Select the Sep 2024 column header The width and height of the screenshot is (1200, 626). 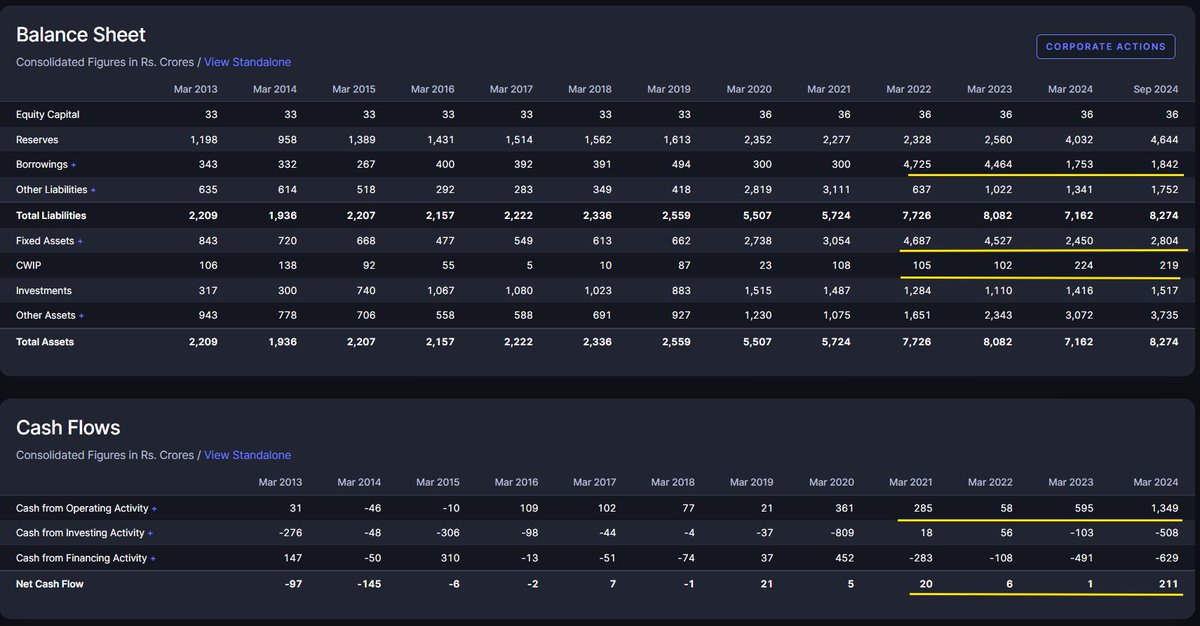[1155, 88]
